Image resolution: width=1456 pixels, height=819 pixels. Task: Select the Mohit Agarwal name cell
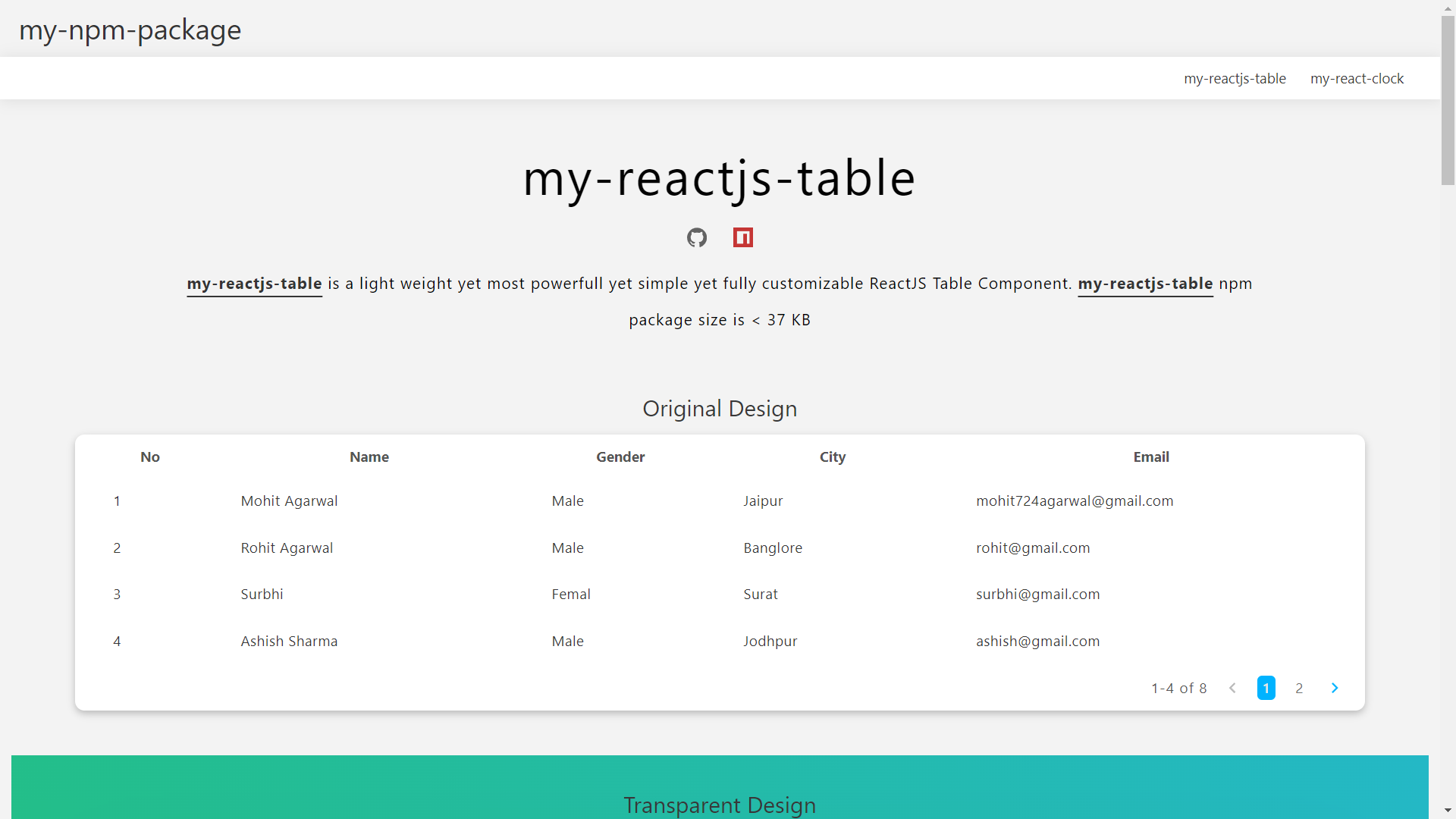(x=289, y=501)
